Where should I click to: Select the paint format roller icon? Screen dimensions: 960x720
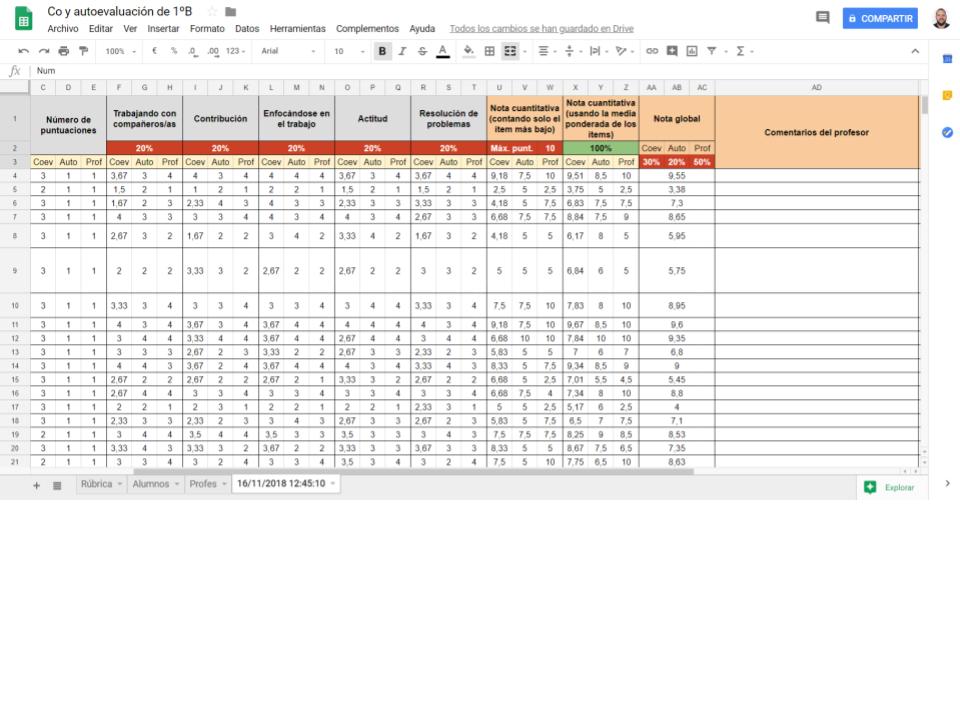click(84, 51)
